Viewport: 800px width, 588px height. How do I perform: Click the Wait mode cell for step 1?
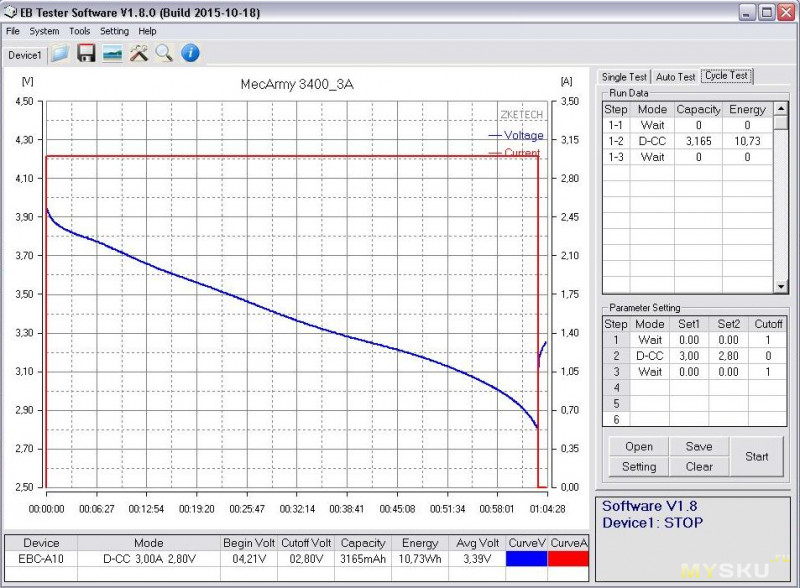649,340
